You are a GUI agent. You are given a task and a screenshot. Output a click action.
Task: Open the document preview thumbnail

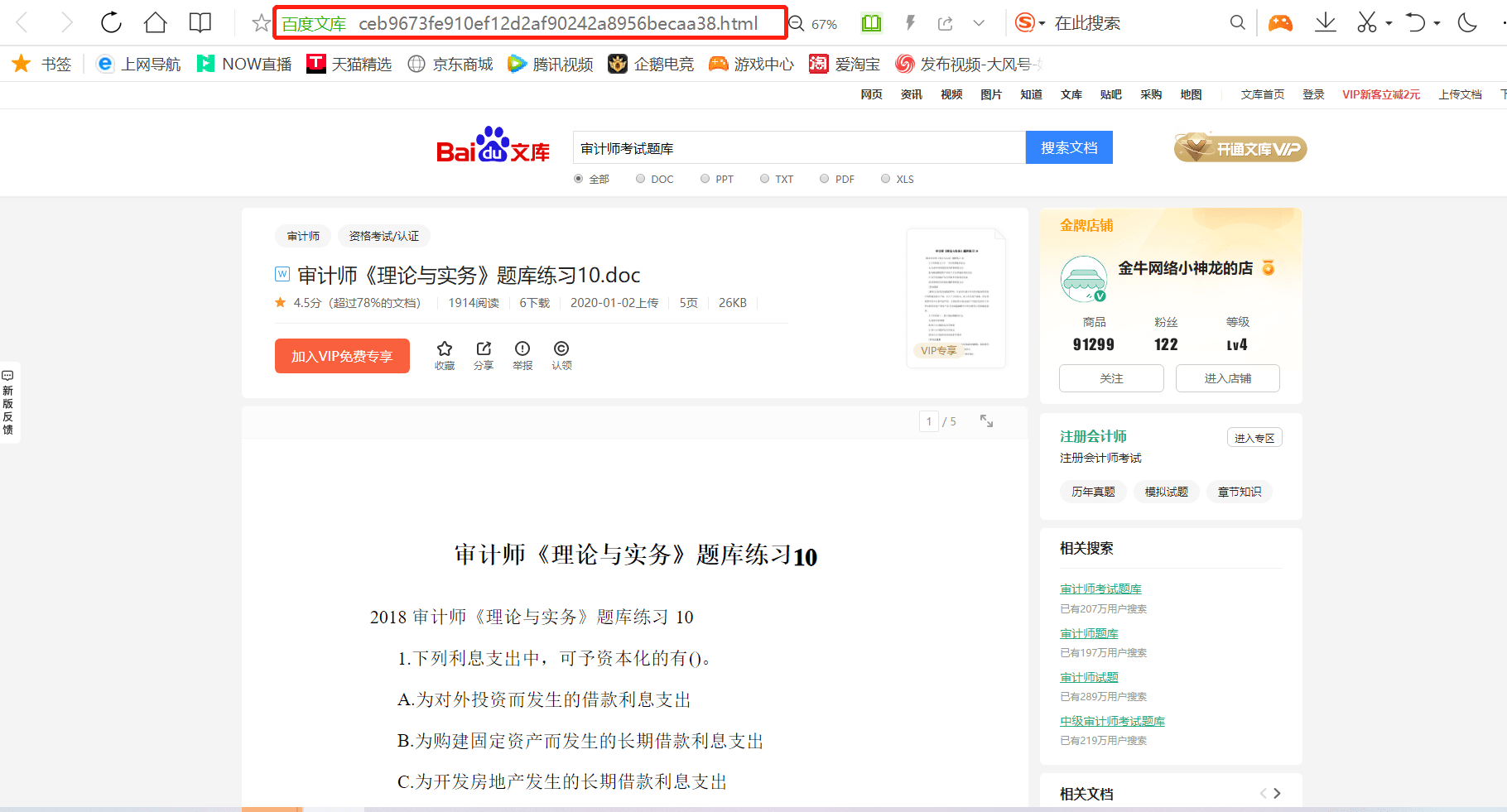click(956, 298)
